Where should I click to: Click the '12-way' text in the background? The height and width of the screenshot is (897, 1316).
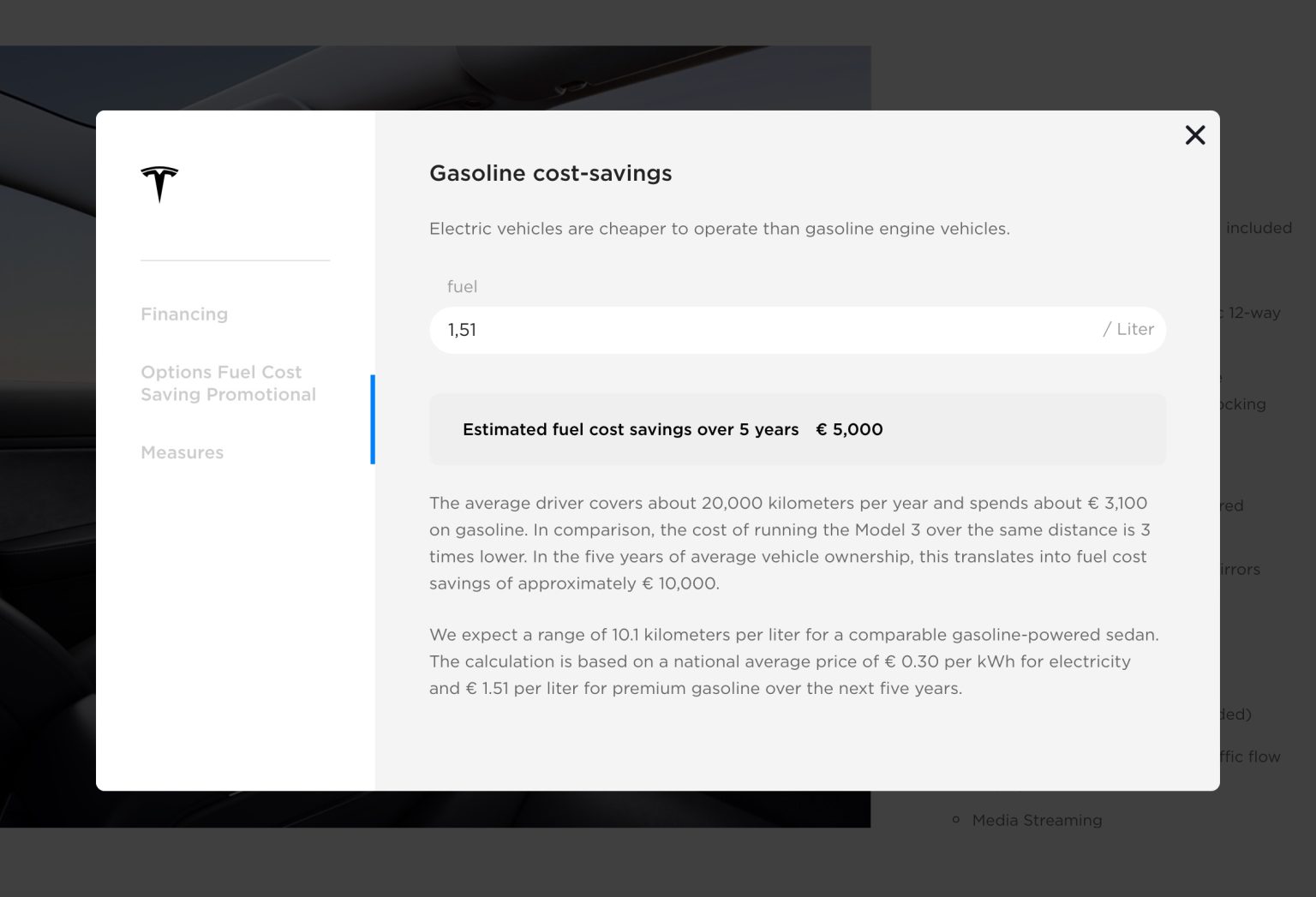pyautogui.click(x=1253, y=313)
